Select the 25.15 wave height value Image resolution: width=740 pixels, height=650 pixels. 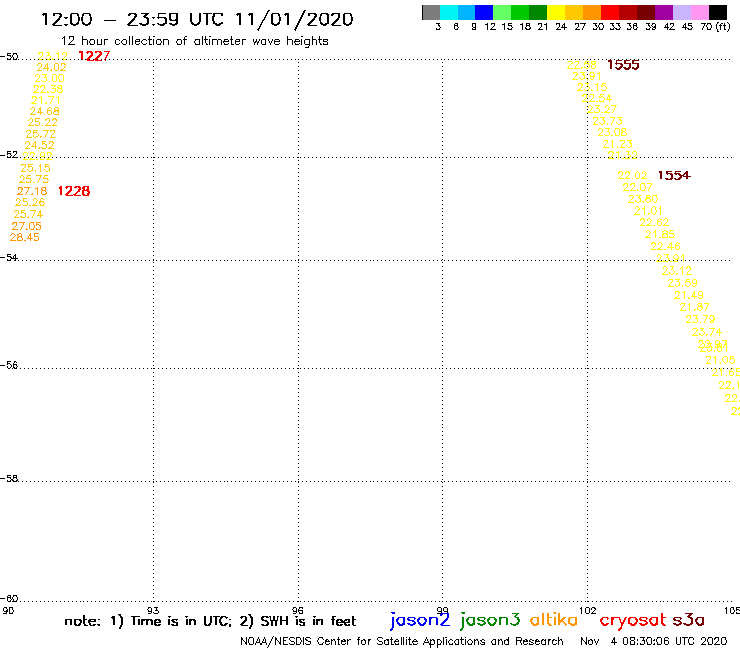click(35, 168)
